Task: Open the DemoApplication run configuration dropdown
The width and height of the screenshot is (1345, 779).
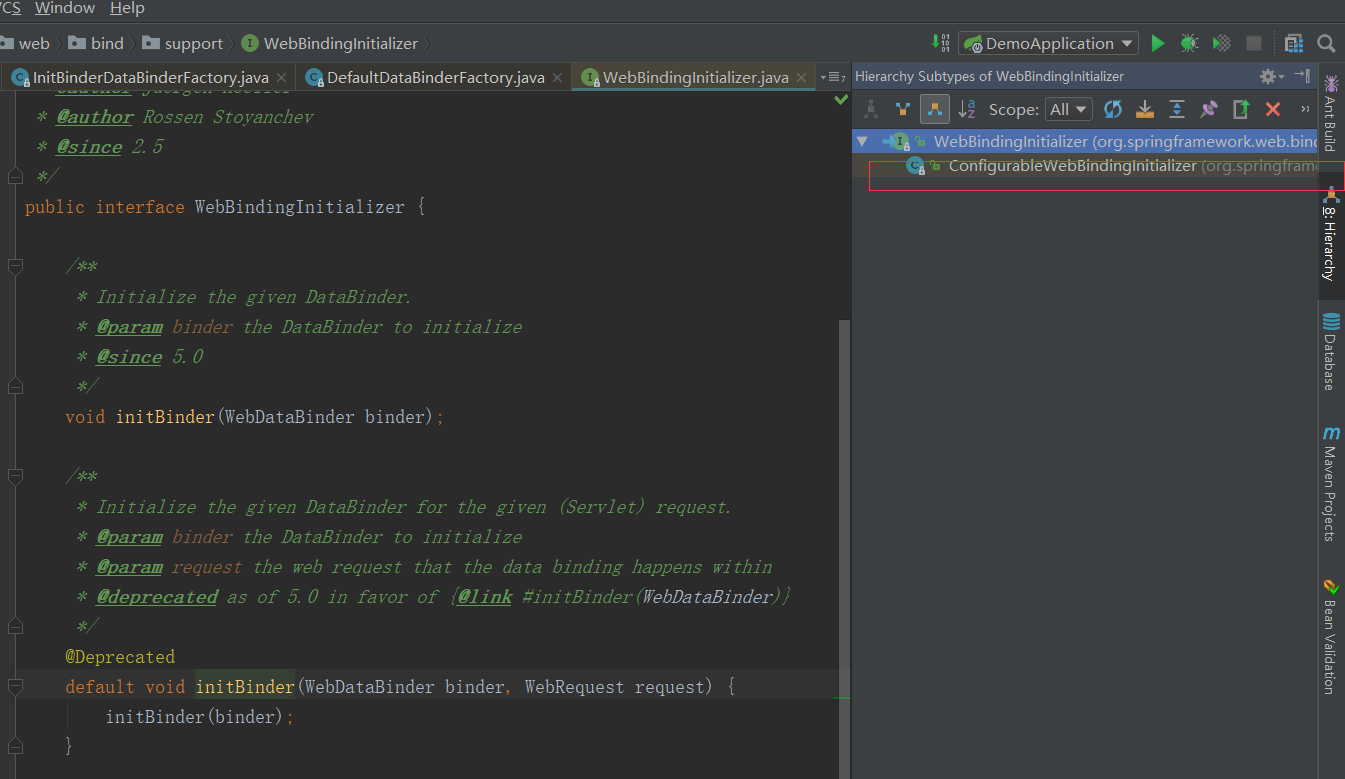Action: (1049, 43)
